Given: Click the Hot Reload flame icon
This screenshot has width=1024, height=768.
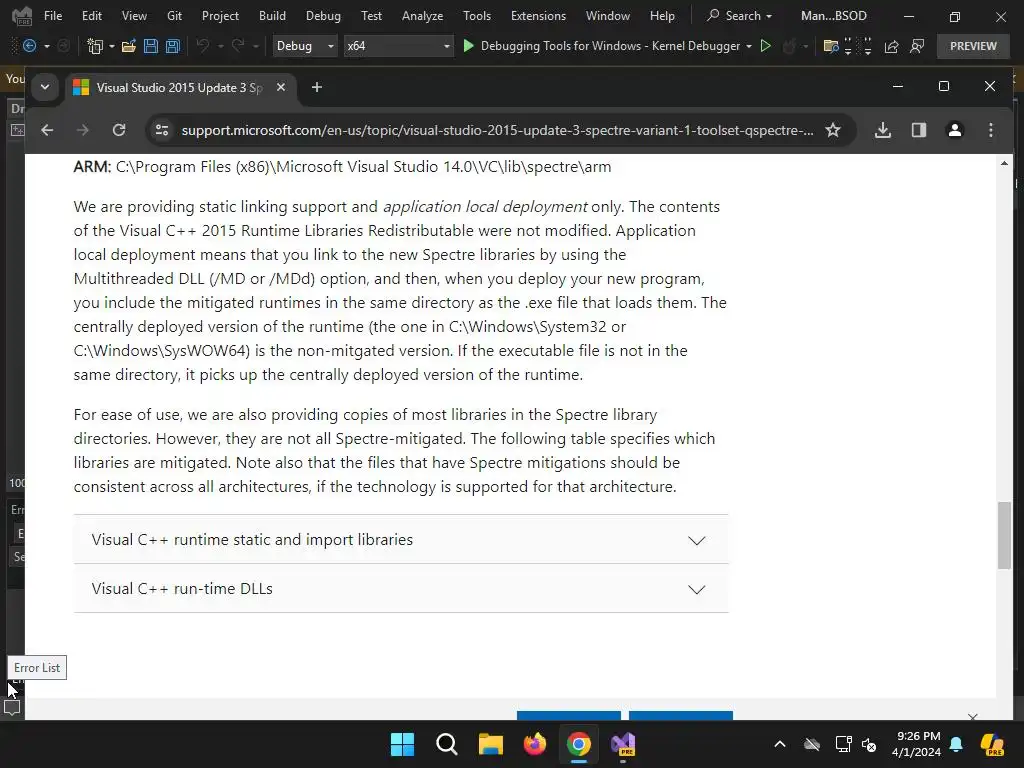Looking at the screenshot, I should coord(790,46).
